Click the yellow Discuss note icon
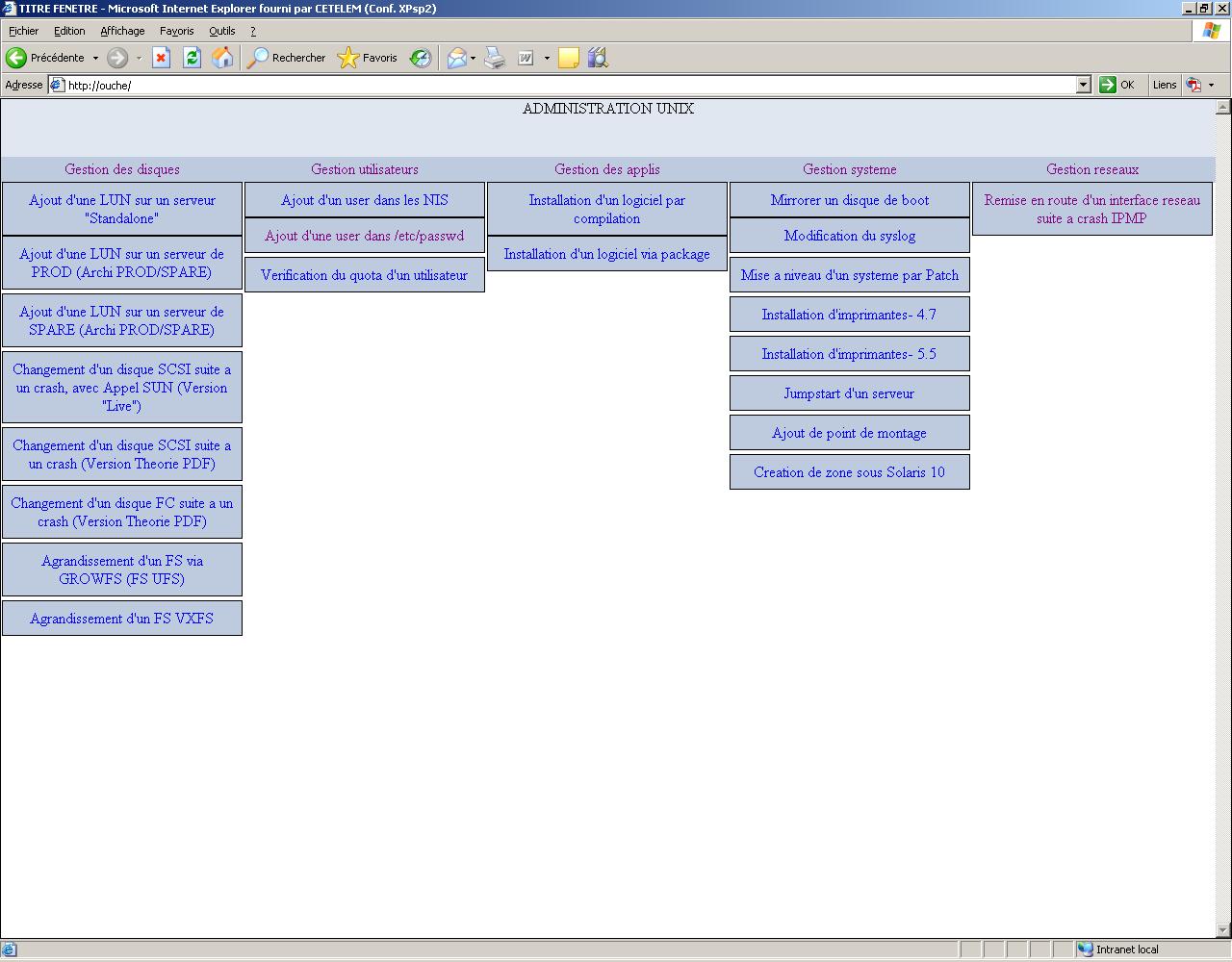The image size is (1232, 962). pyautogui.click(x=569, y=58)
